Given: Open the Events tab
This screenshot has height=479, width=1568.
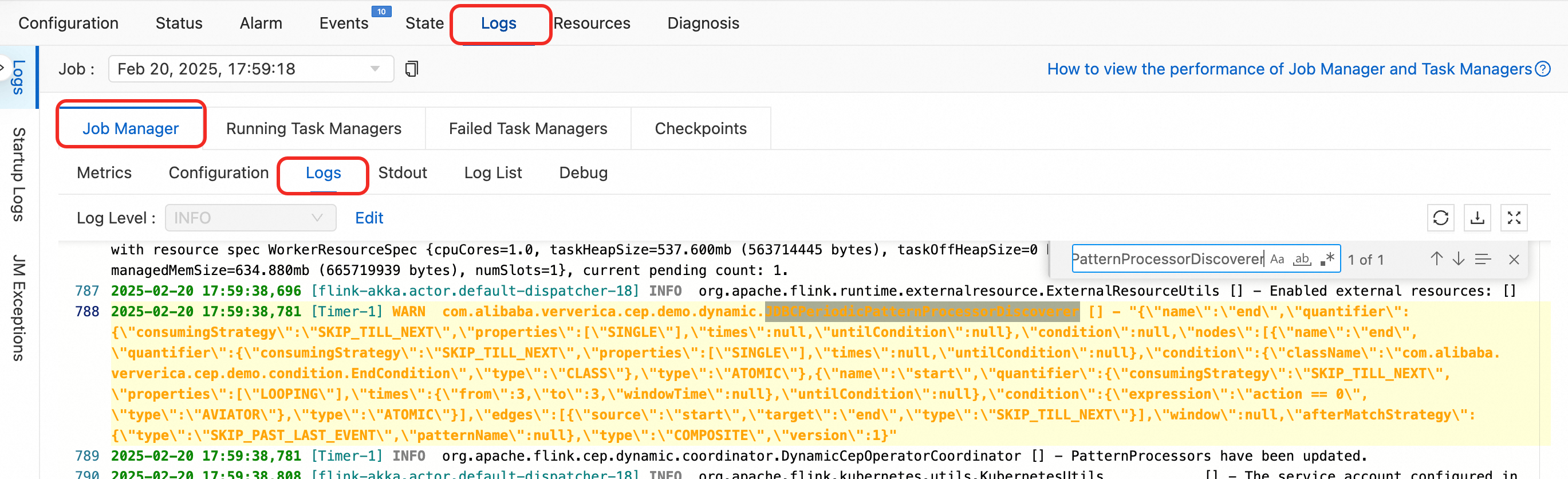Looking at the screenshot, I should 344,23.
